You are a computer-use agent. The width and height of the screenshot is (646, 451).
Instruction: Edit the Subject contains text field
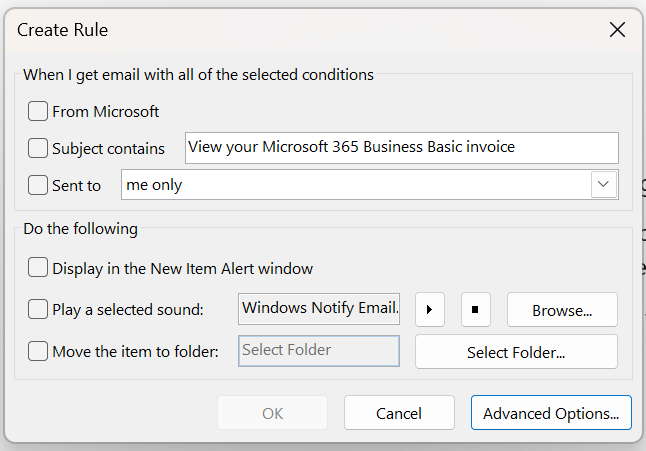pyautogui.click(x=402, y=148)
